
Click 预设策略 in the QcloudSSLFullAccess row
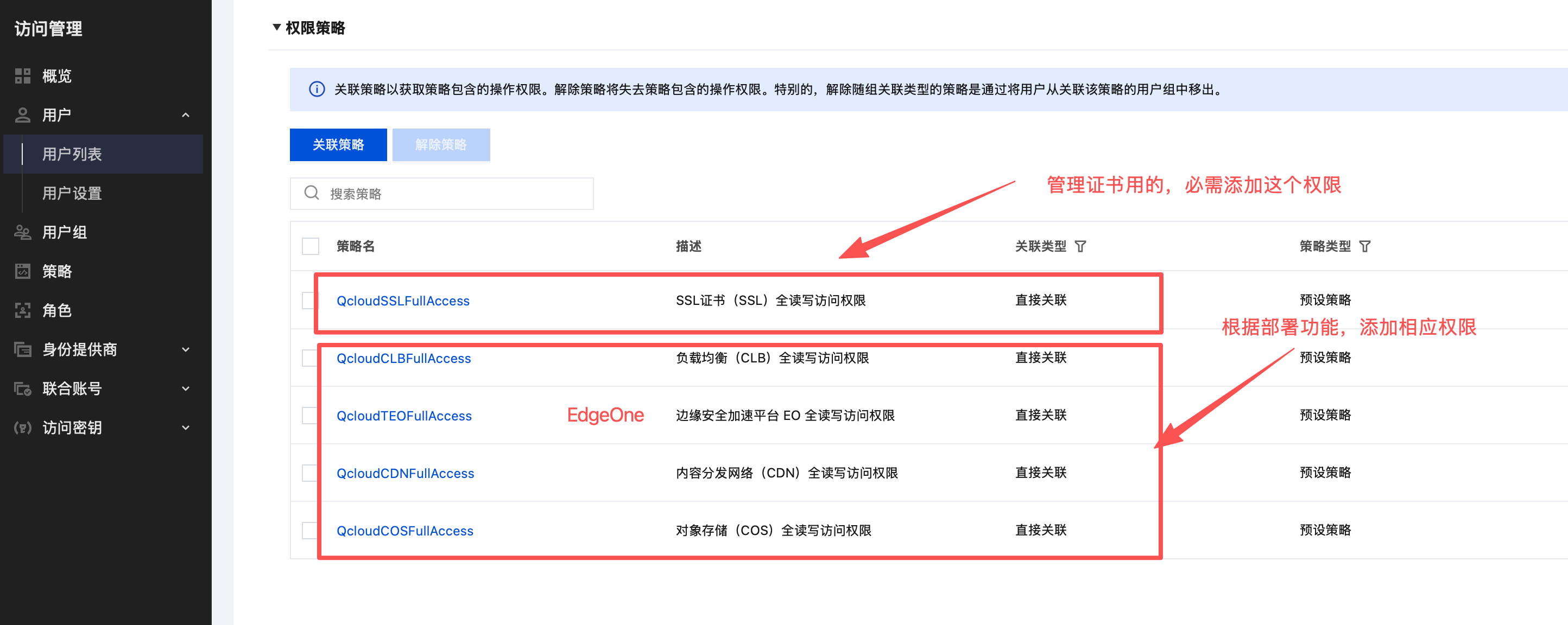(x=1325, y=301)
